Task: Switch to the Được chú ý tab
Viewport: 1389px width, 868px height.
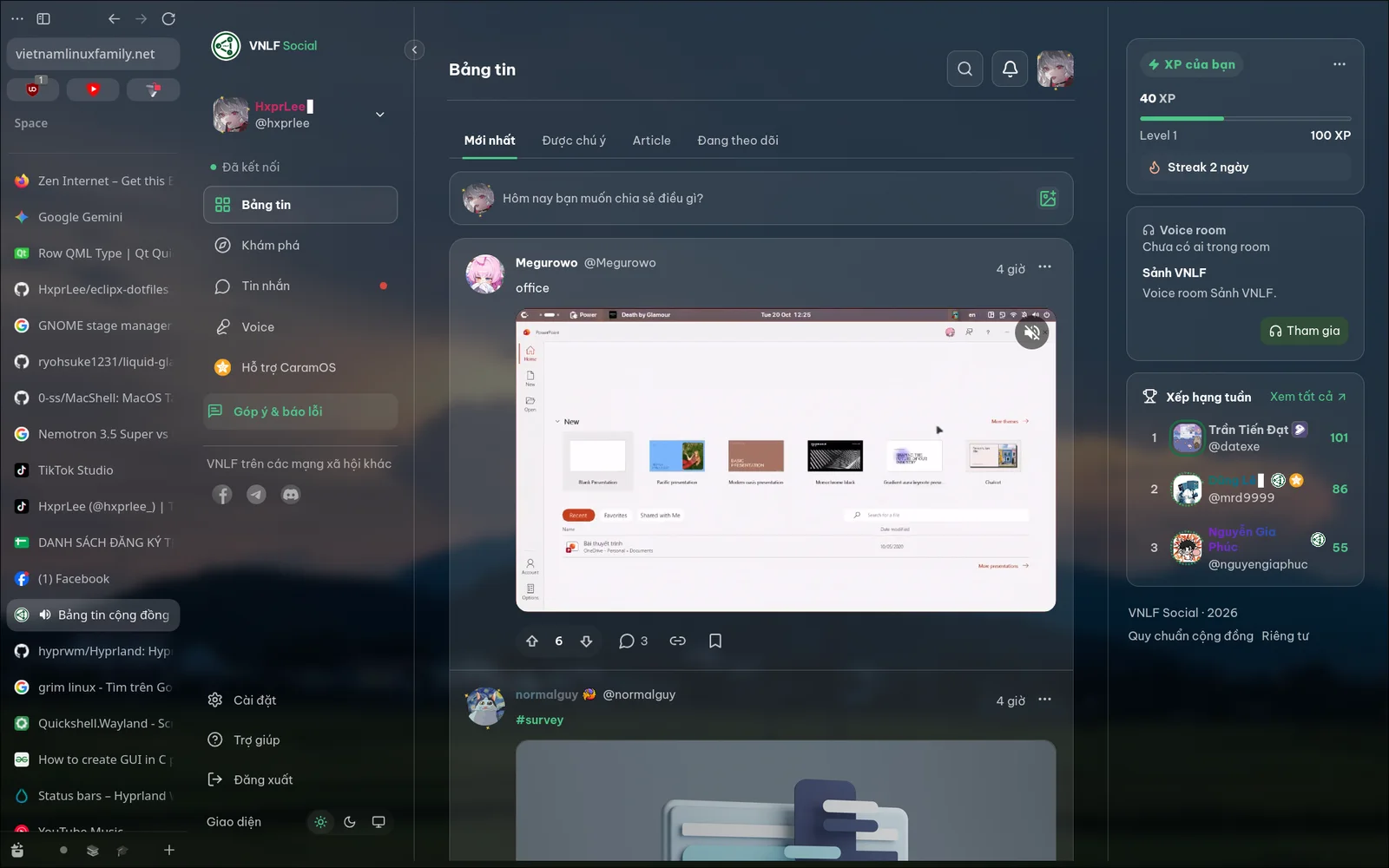Action: [x=574, y=141]
